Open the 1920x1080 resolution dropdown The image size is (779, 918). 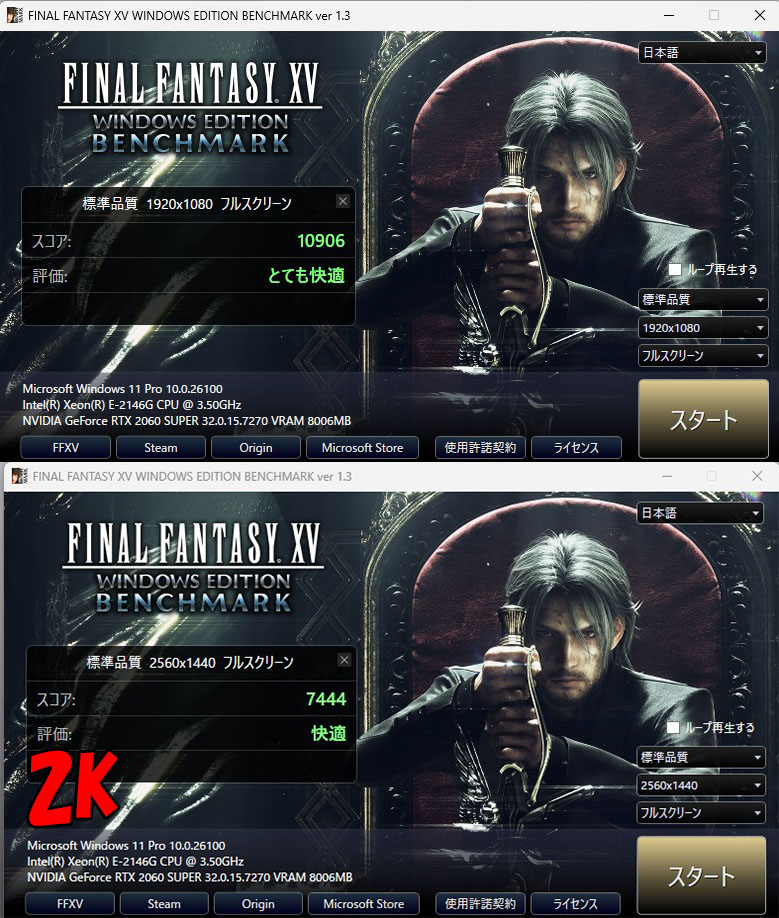click(702, 328)
